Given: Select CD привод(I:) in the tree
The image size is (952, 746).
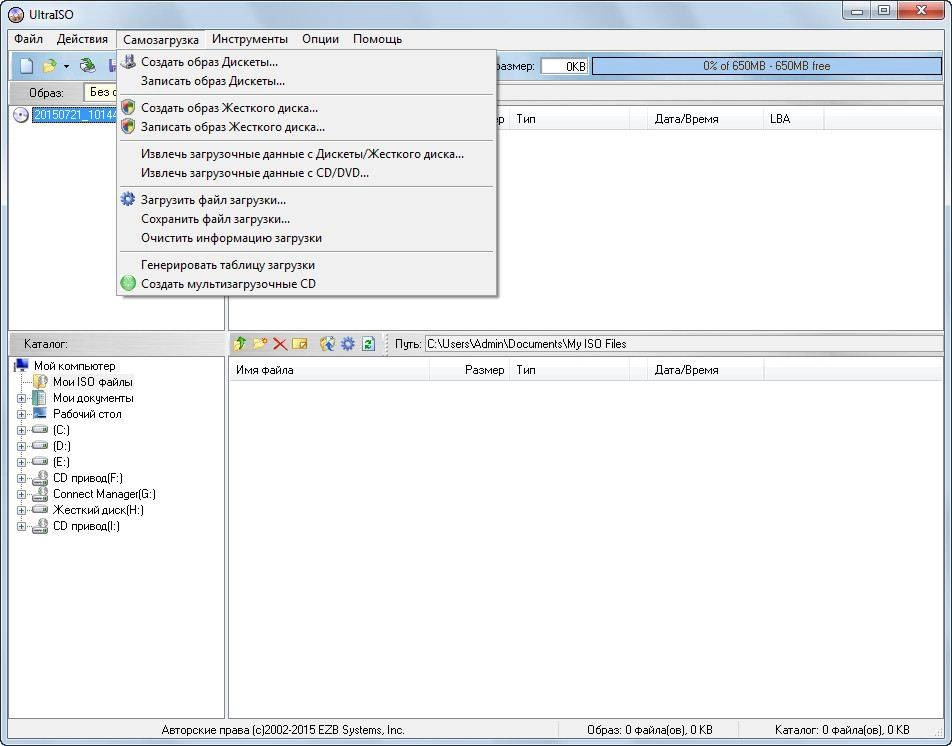Looking at the screenshot, I should [x=86, y=526].
